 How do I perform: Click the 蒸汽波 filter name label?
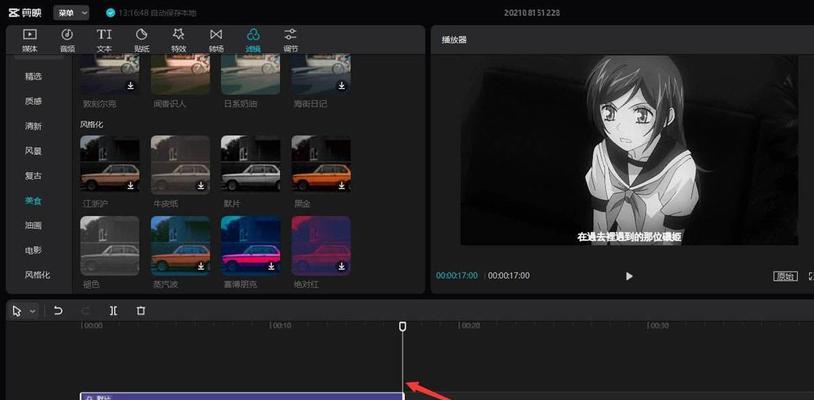coord(164,284)
